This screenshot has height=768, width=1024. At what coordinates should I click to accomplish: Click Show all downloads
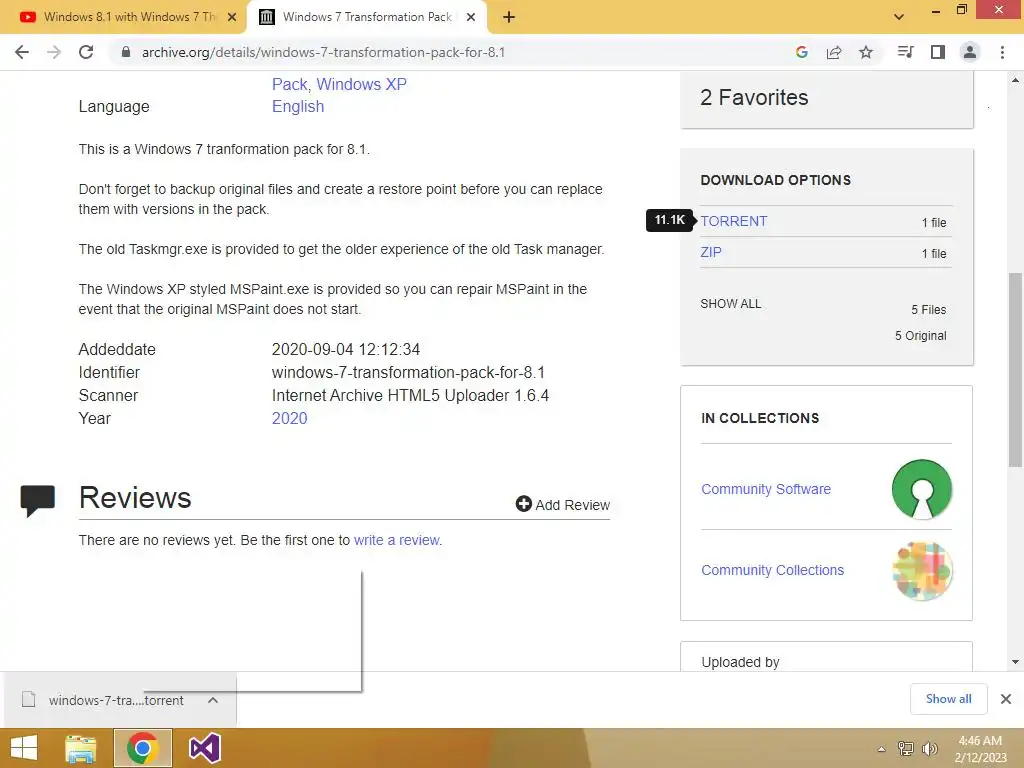948,699
